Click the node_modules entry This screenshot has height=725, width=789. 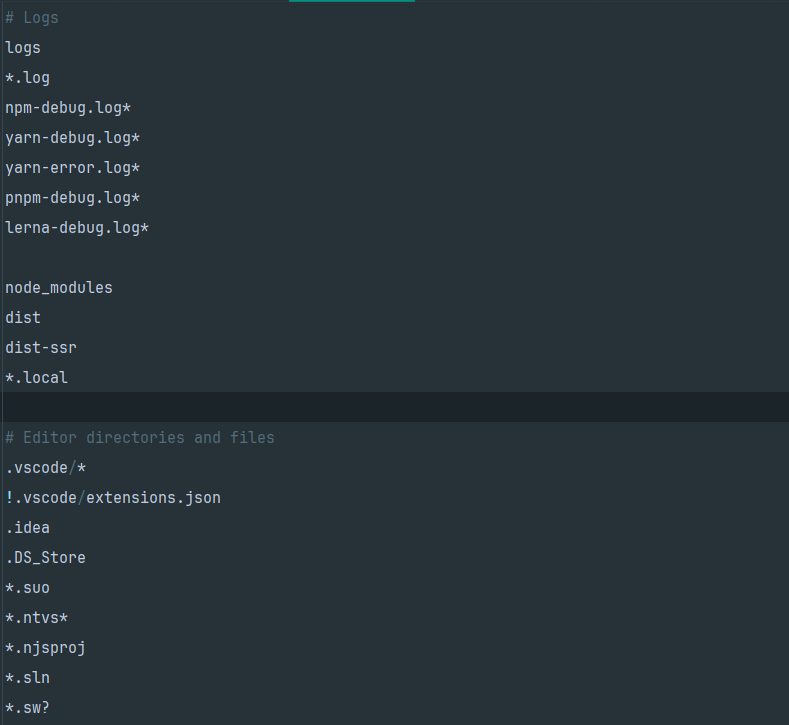tap(59, 288)
